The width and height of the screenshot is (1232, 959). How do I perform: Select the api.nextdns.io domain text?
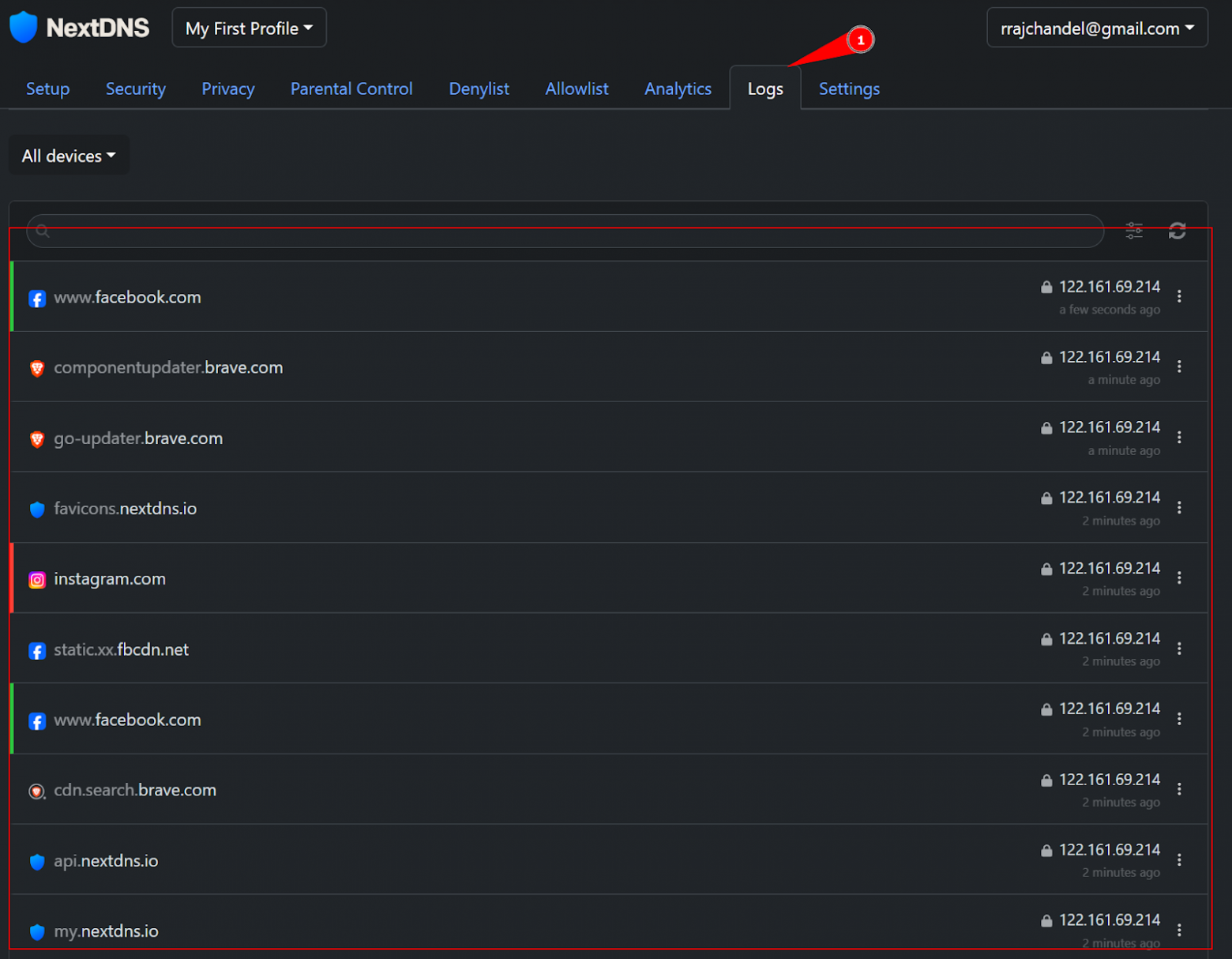106,861
